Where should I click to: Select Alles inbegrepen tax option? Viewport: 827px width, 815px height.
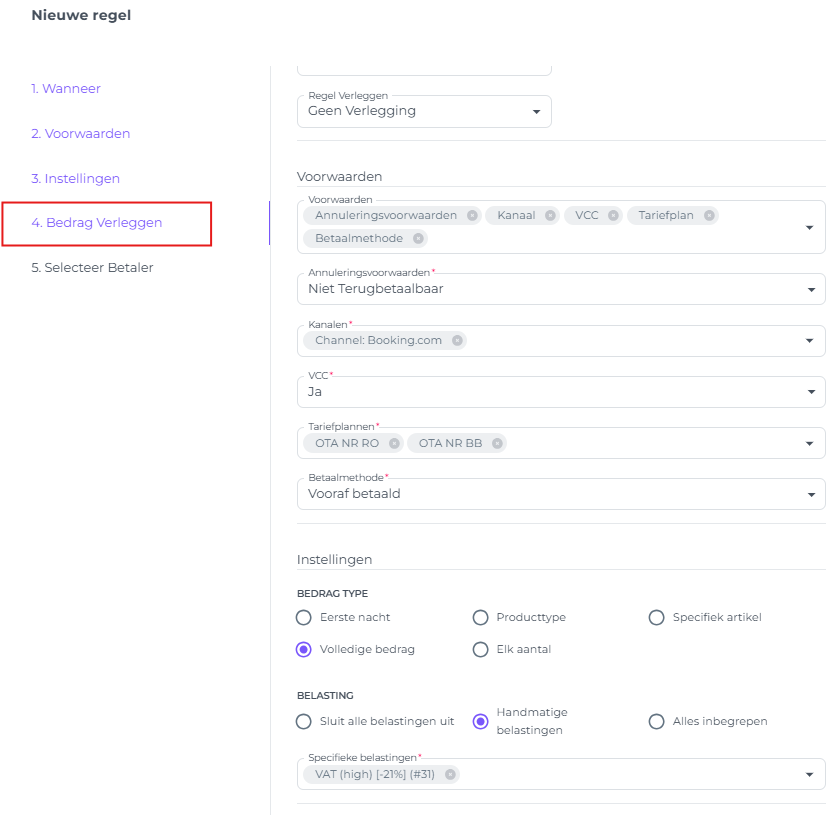(657, 721)
